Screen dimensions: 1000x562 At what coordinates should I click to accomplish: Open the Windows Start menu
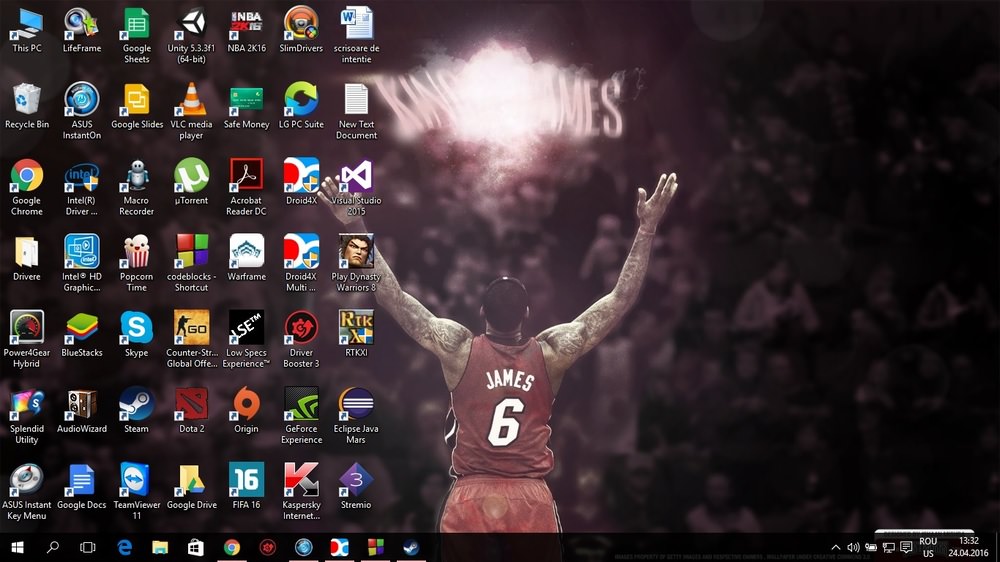pos(18,547)
